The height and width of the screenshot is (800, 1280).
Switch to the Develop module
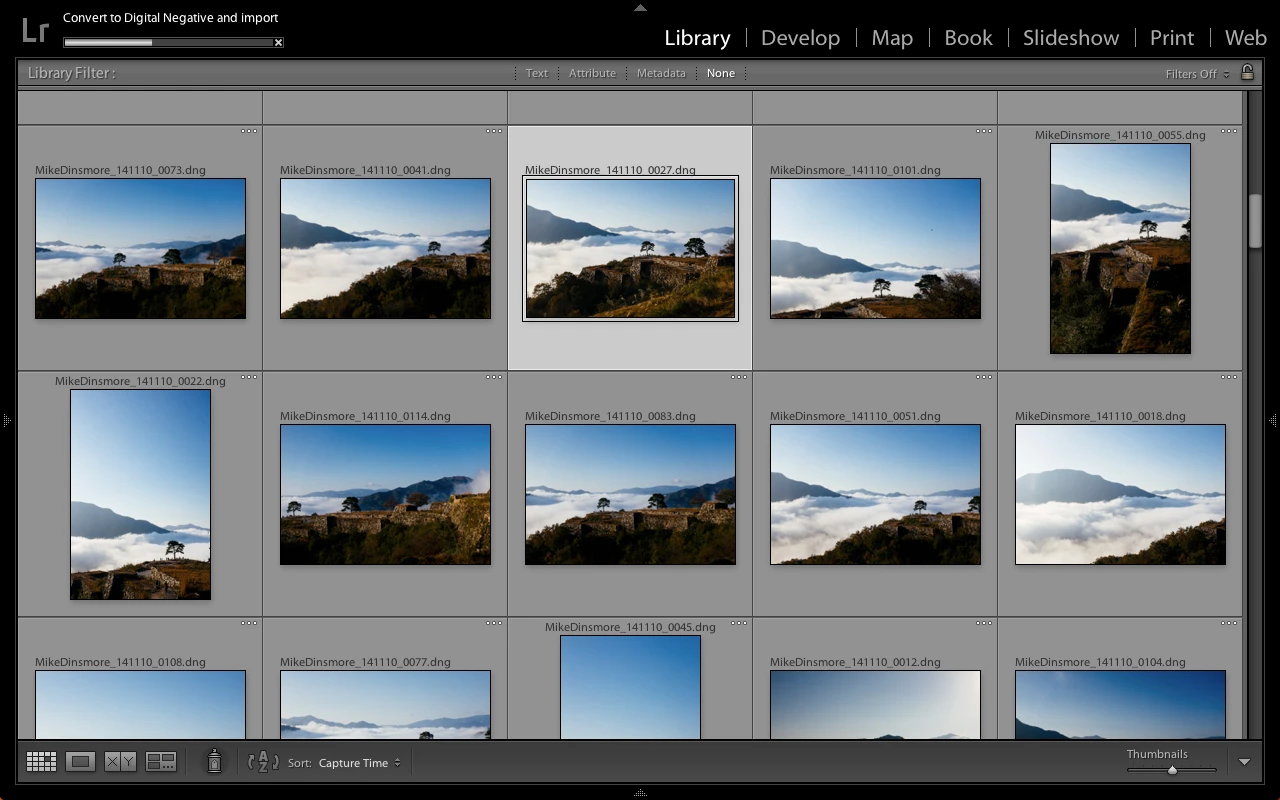800,38
